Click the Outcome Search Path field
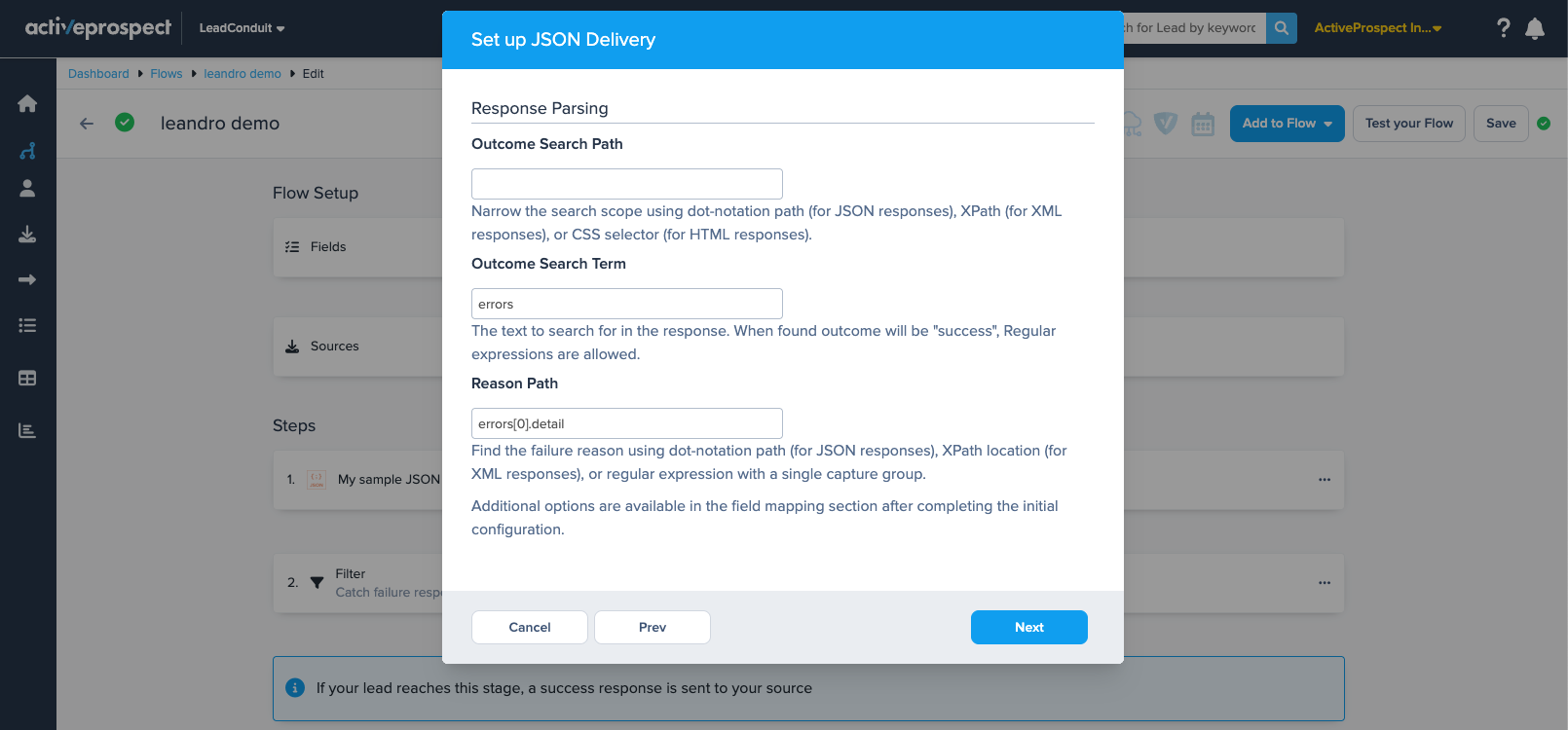Image resolution: width=1568 pixels, height=730 pixels. click(x=626, y=184)
